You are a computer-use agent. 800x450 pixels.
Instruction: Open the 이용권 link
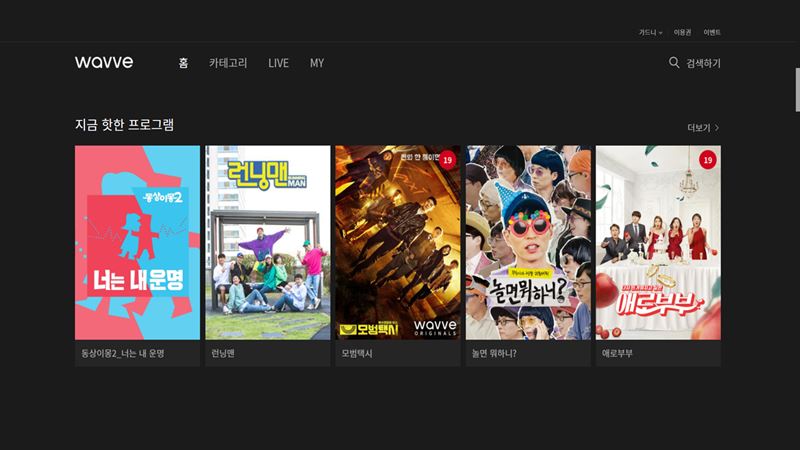coord(683,32)
